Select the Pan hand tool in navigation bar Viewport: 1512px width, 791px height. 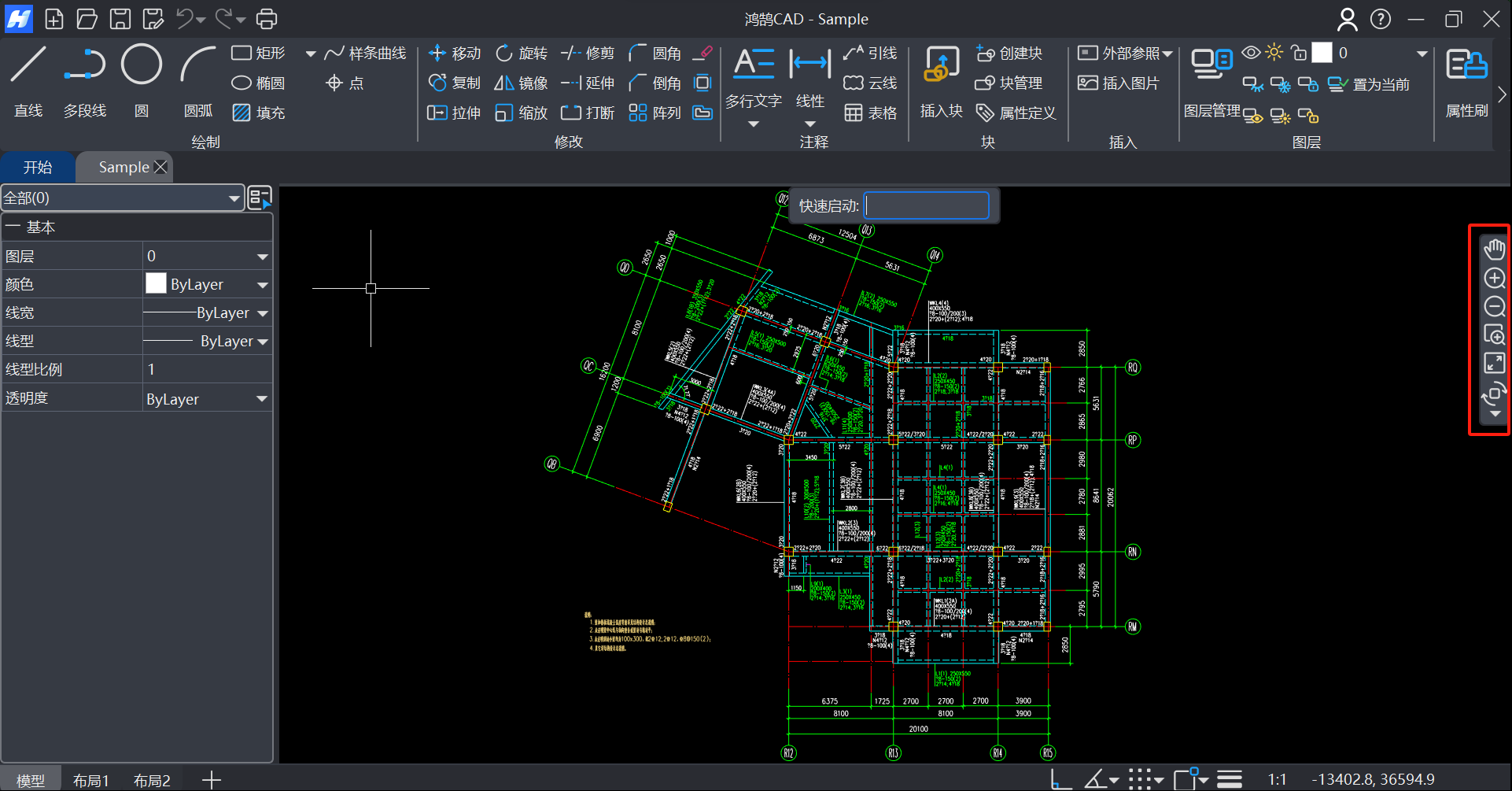click(x=1494, y=249)
